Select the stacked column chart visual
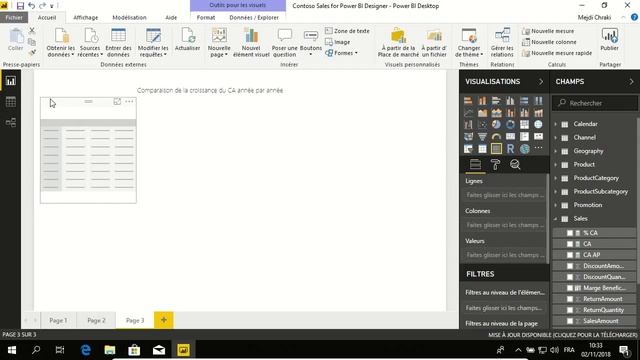This screenshot has width=640, height=360. pyautogui.click(x=482, y=101)
